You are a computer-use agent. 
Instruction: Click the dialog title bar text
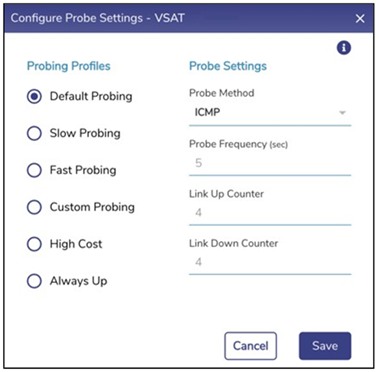[98, 18]
